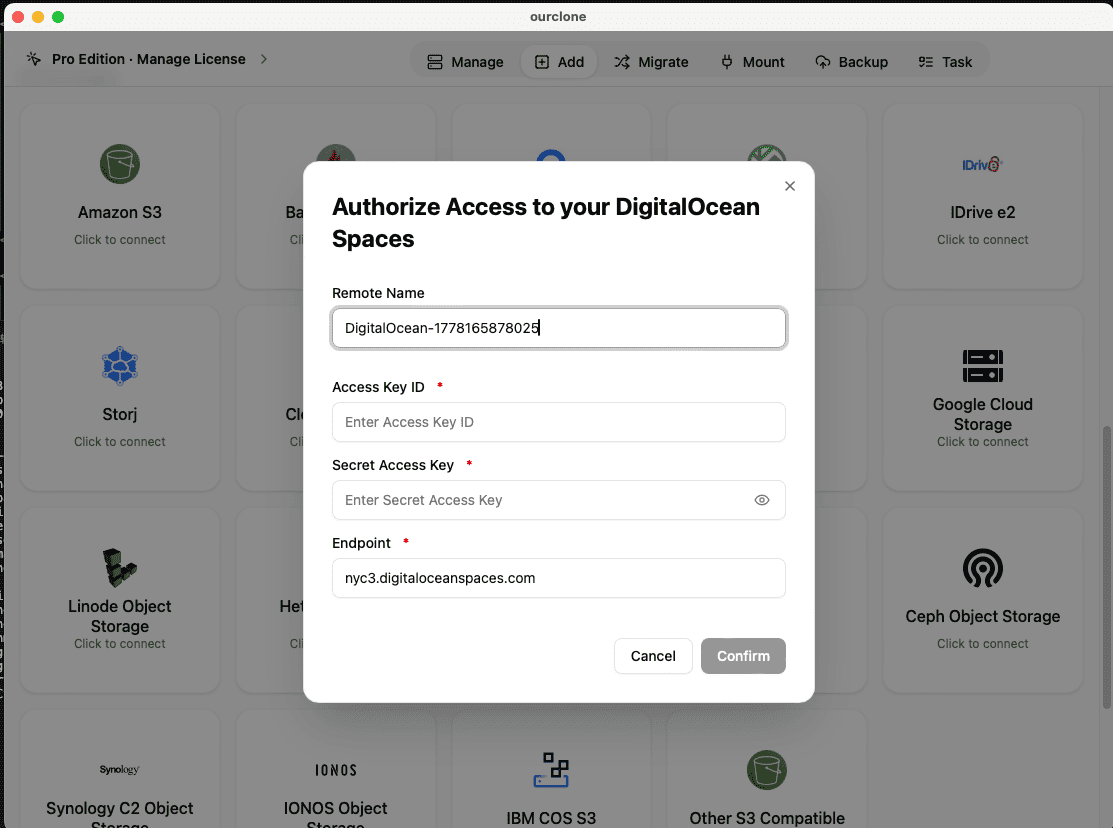The height and width of the screenshot is (828, 1113).
Task: Click the vertical scrollbar on the right
Action: click(1106, 567)
